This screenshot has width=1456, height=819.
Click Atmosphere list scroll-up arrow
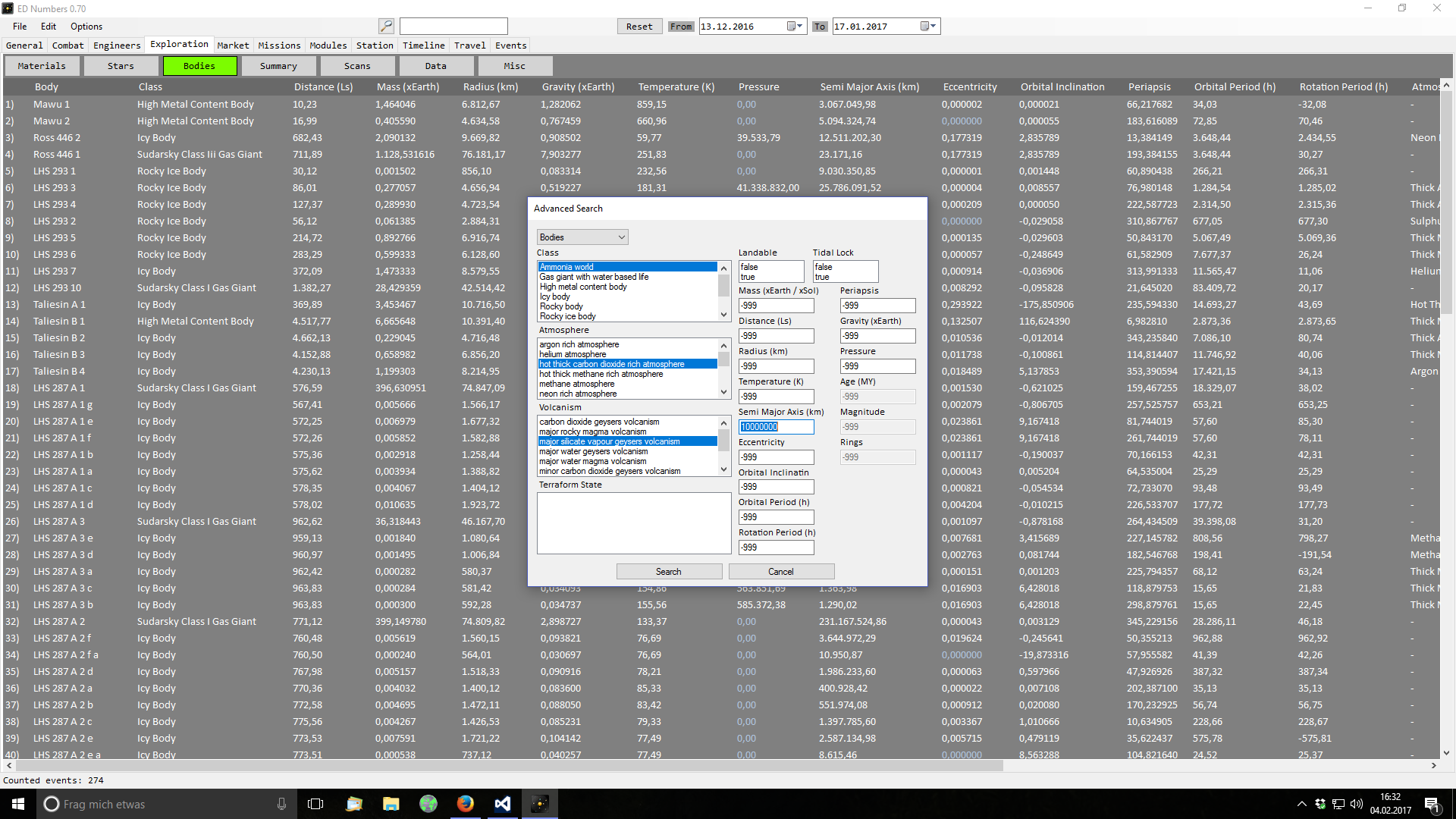coord(723,345)
